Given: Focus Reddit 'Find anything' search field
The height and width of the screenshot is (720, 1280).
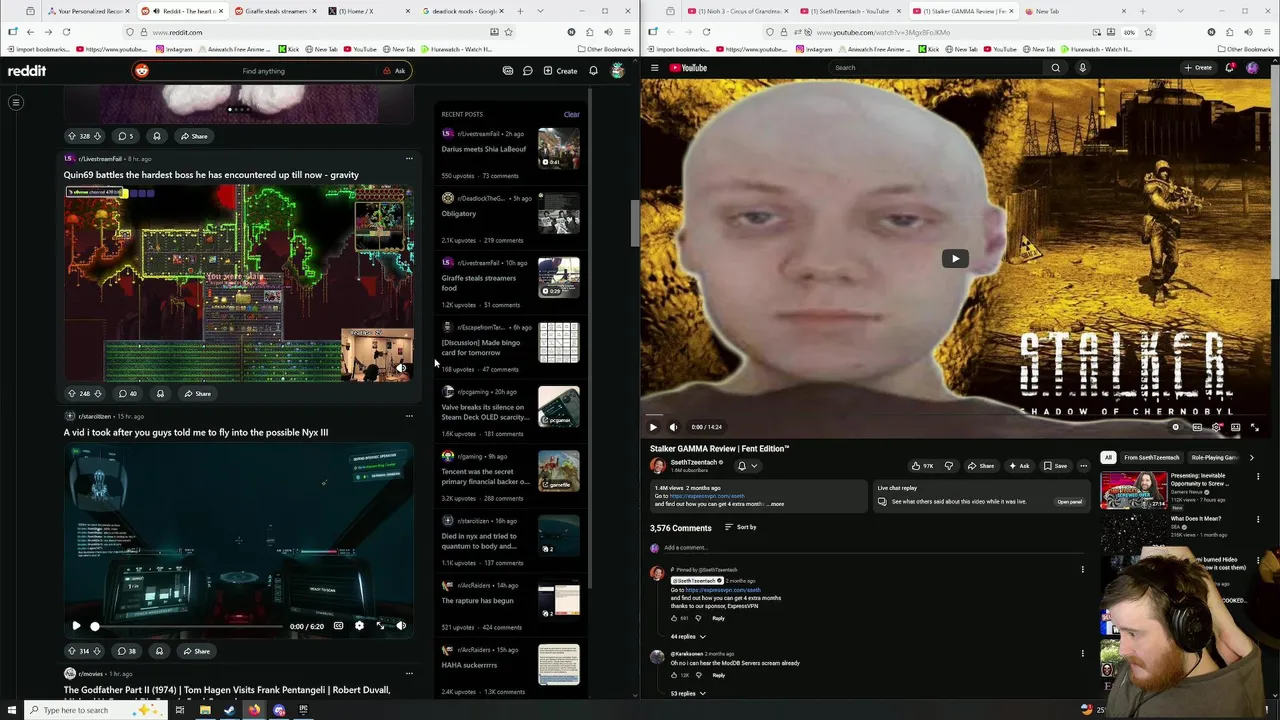Looking at the screenshot, I should (264, 71).
